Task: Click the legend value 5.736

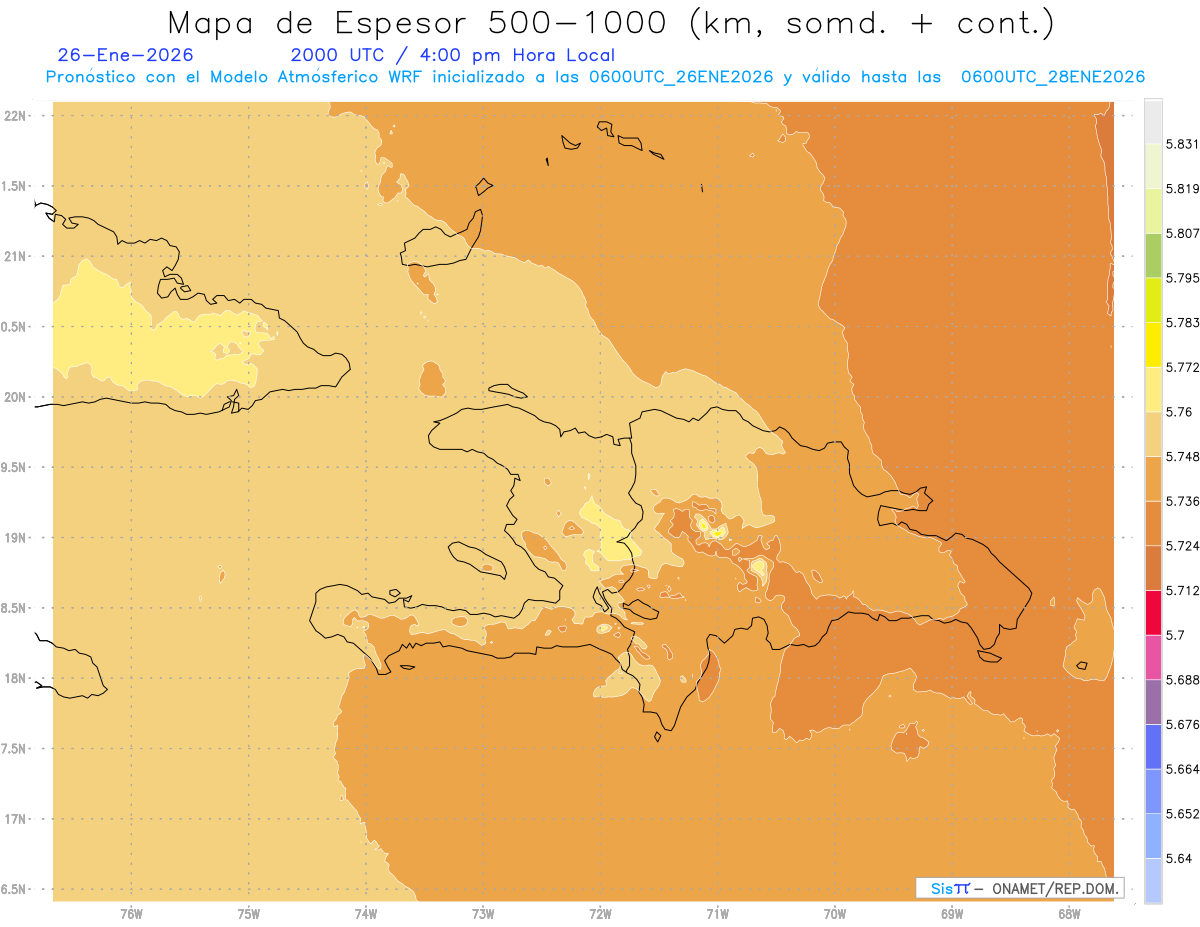Action: click(1182, 501)
